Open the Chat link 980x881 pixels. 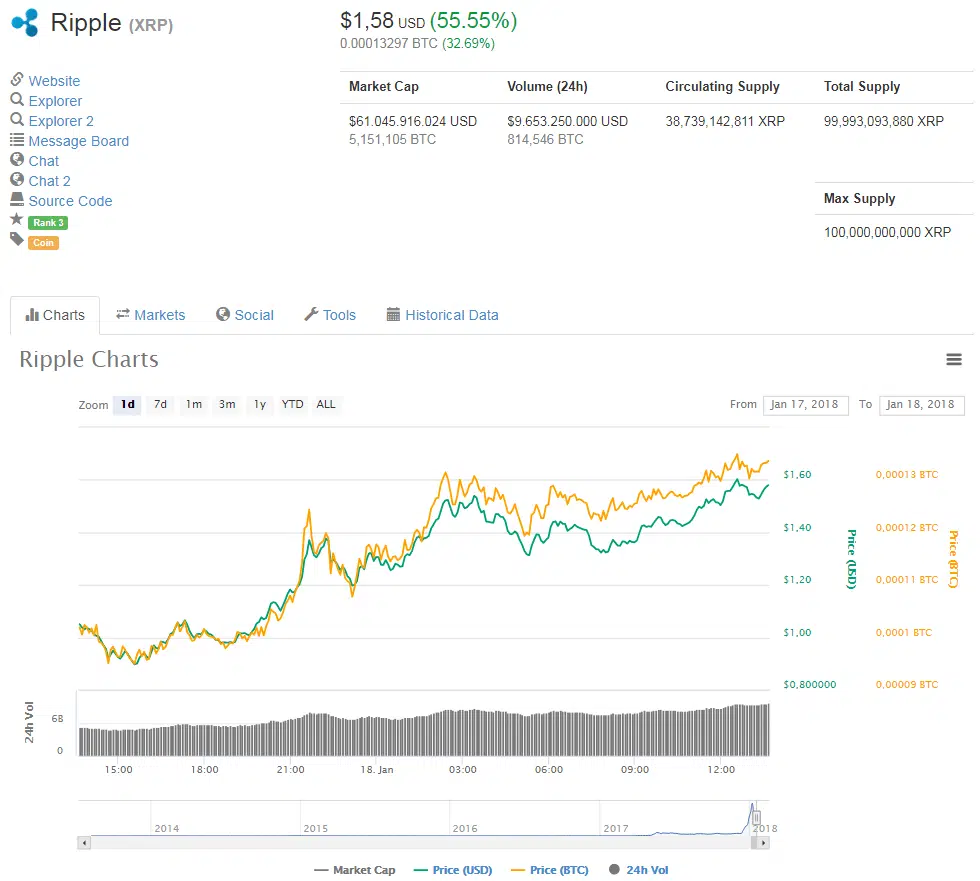click(44, 161)
